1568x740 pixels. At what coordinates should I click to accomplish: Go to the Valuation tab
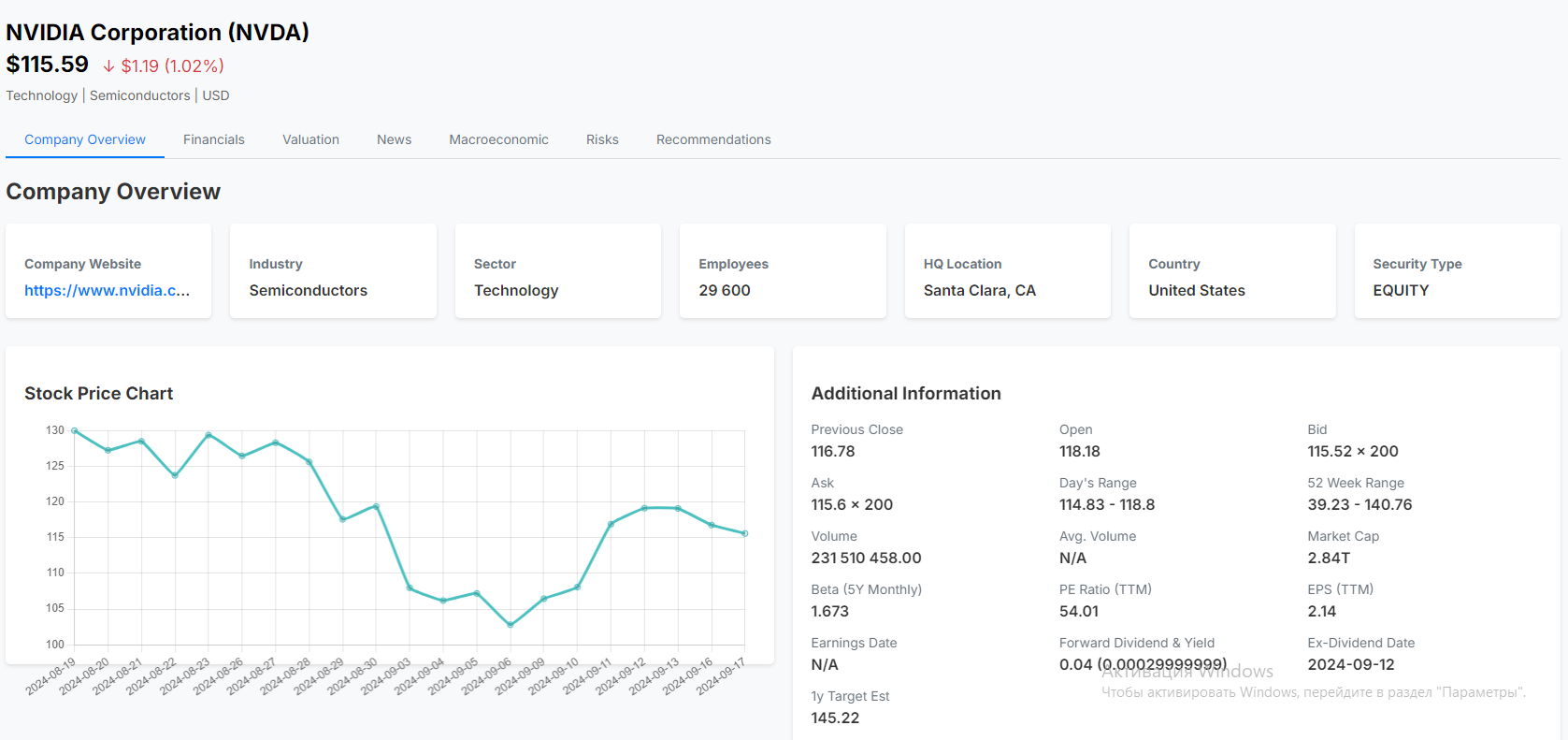pos(310,139)
